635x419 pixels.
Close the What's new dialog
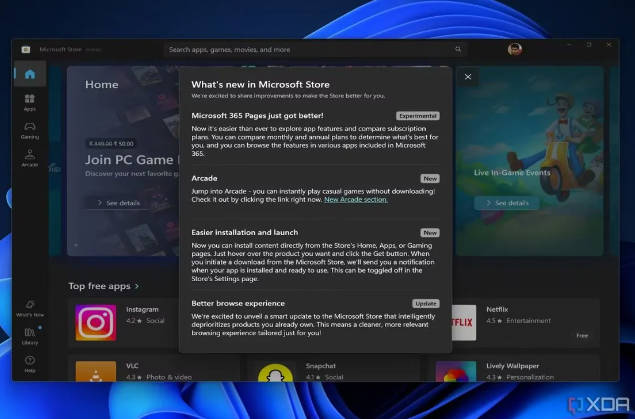click(468, 77)
